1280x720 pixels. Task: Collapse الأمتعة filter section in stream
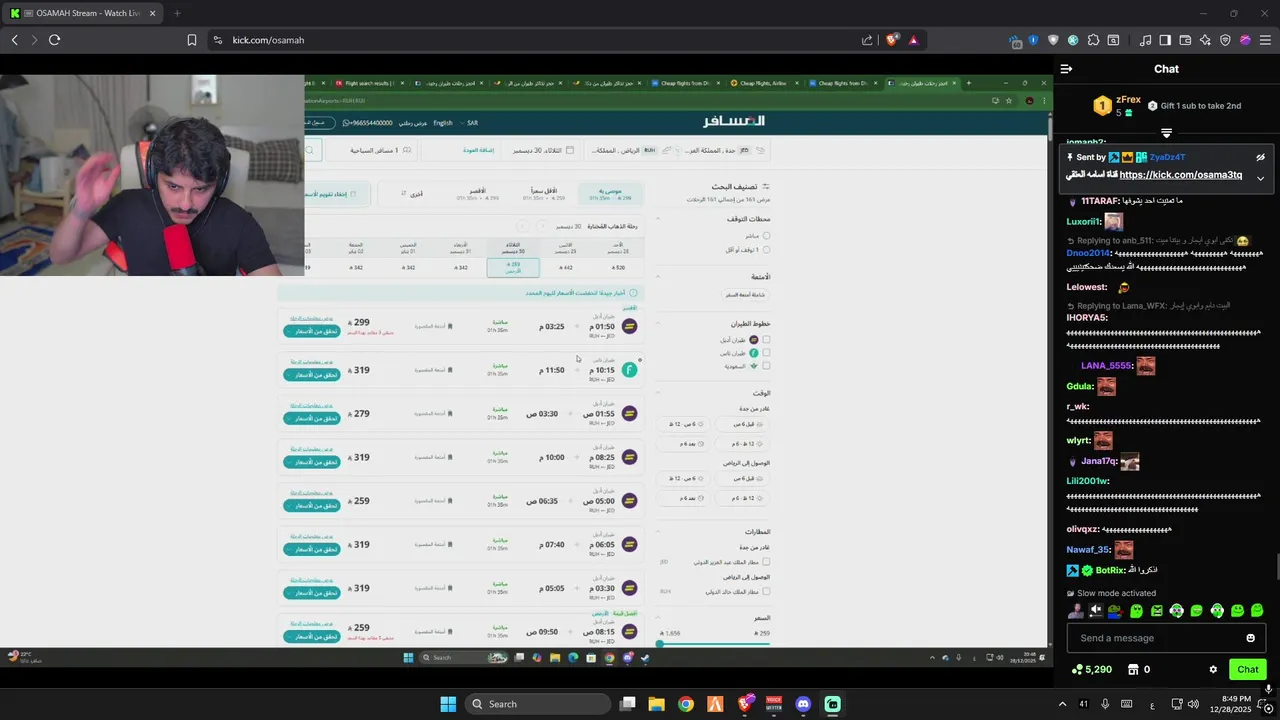[658, 276]
